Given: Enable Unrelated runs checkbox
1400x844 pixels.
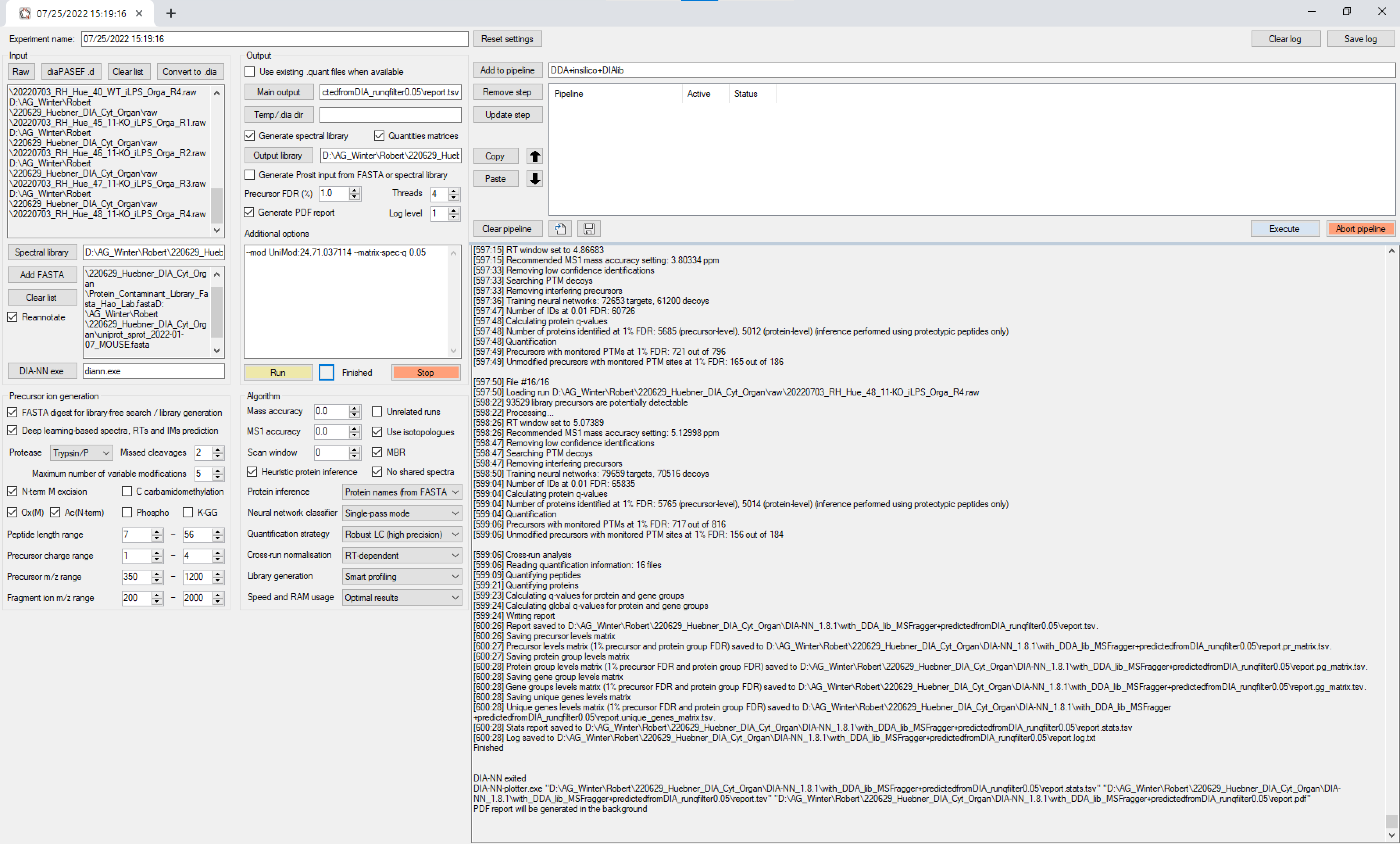Looking at the screenshot, I should [x=377, y=411].
